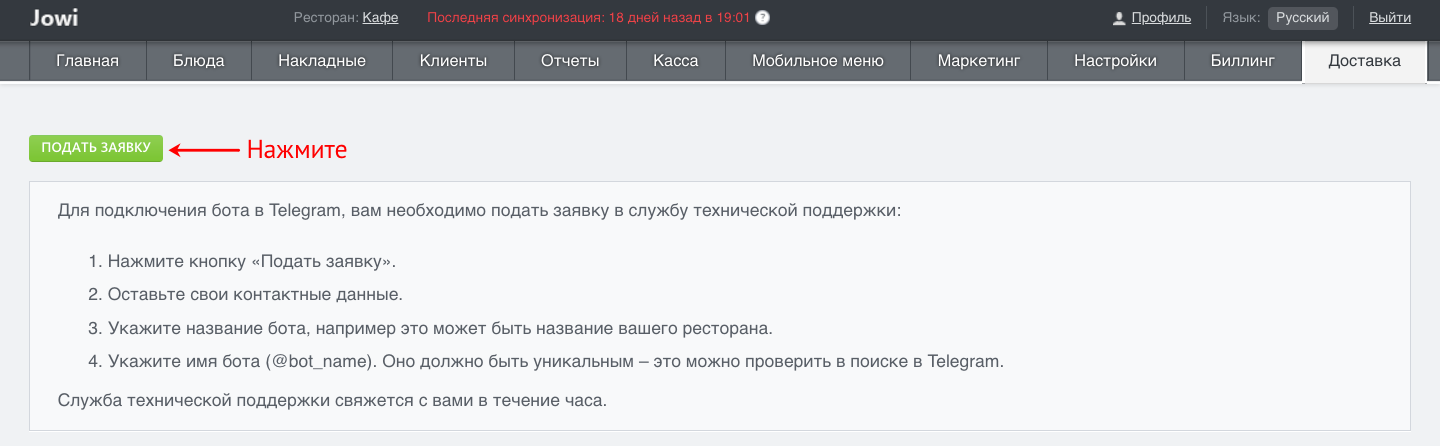Click the help question mark icon near sync status

[x=763, y=18]
